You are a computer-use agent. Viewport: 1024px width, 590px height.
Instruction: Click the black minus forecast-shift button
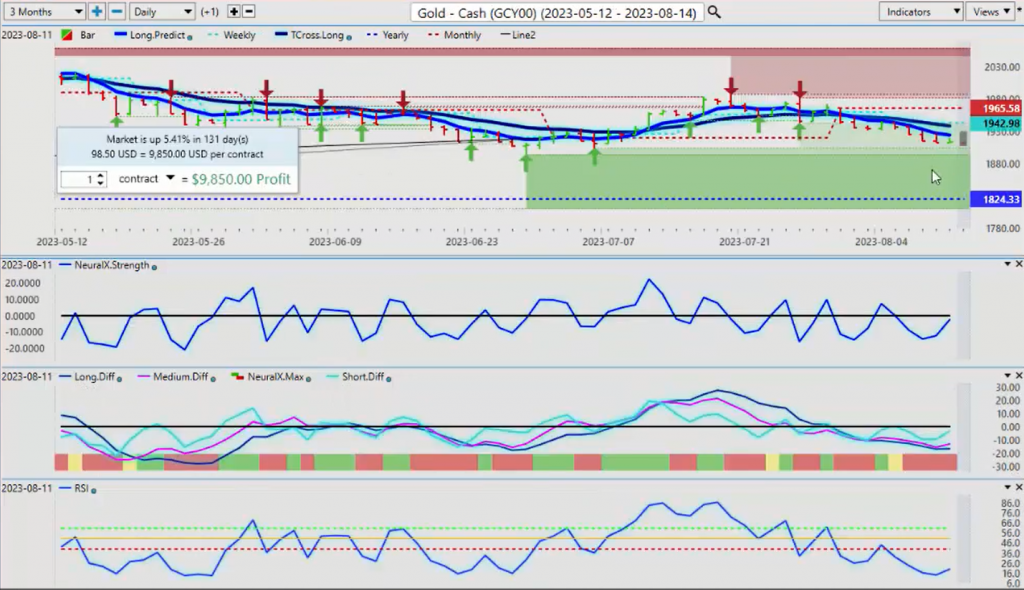[249, 11]
